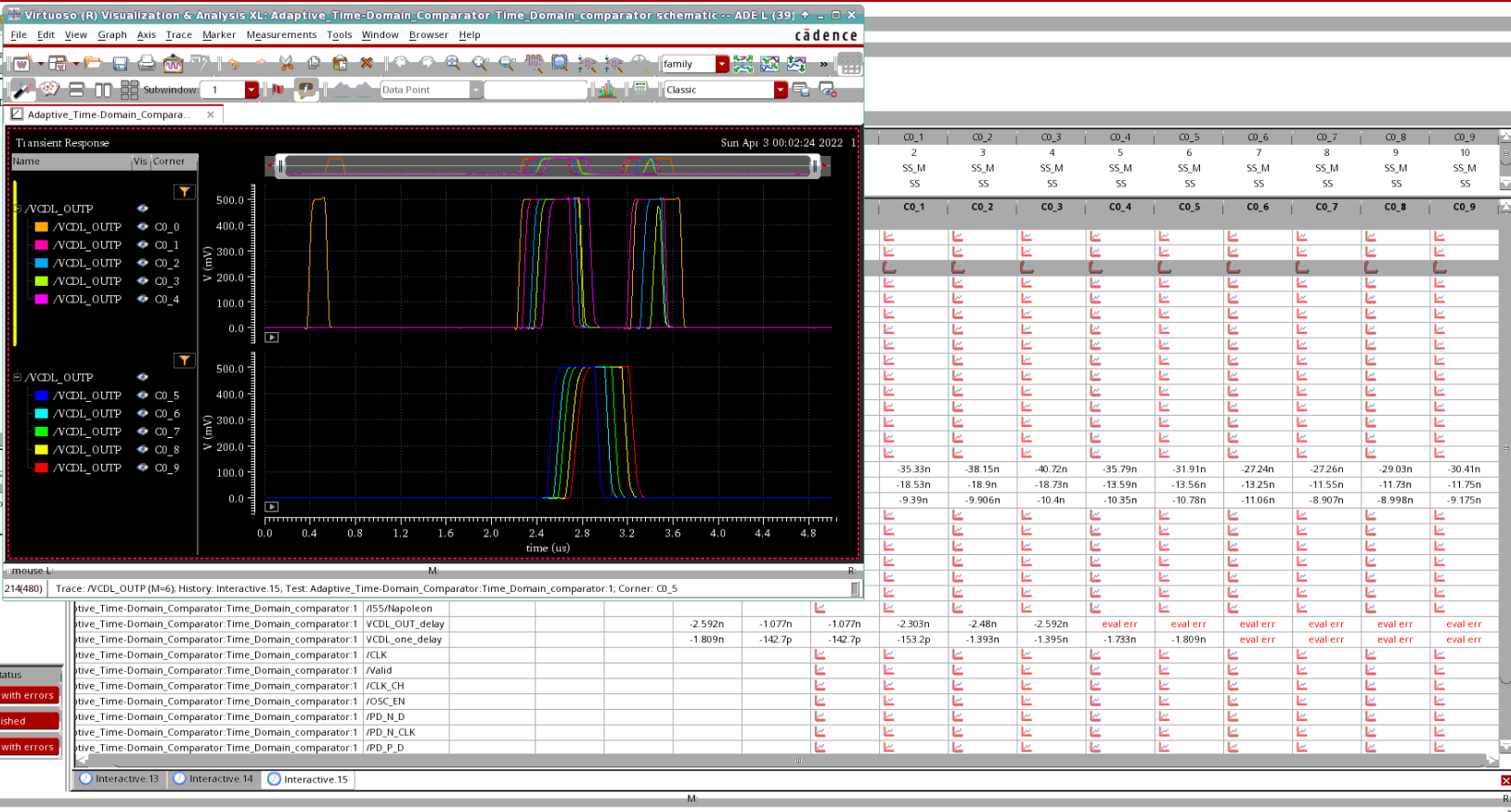Click the red flag marker icon
The height and width of the screenshot is (812, 1511).
(278, 89)
